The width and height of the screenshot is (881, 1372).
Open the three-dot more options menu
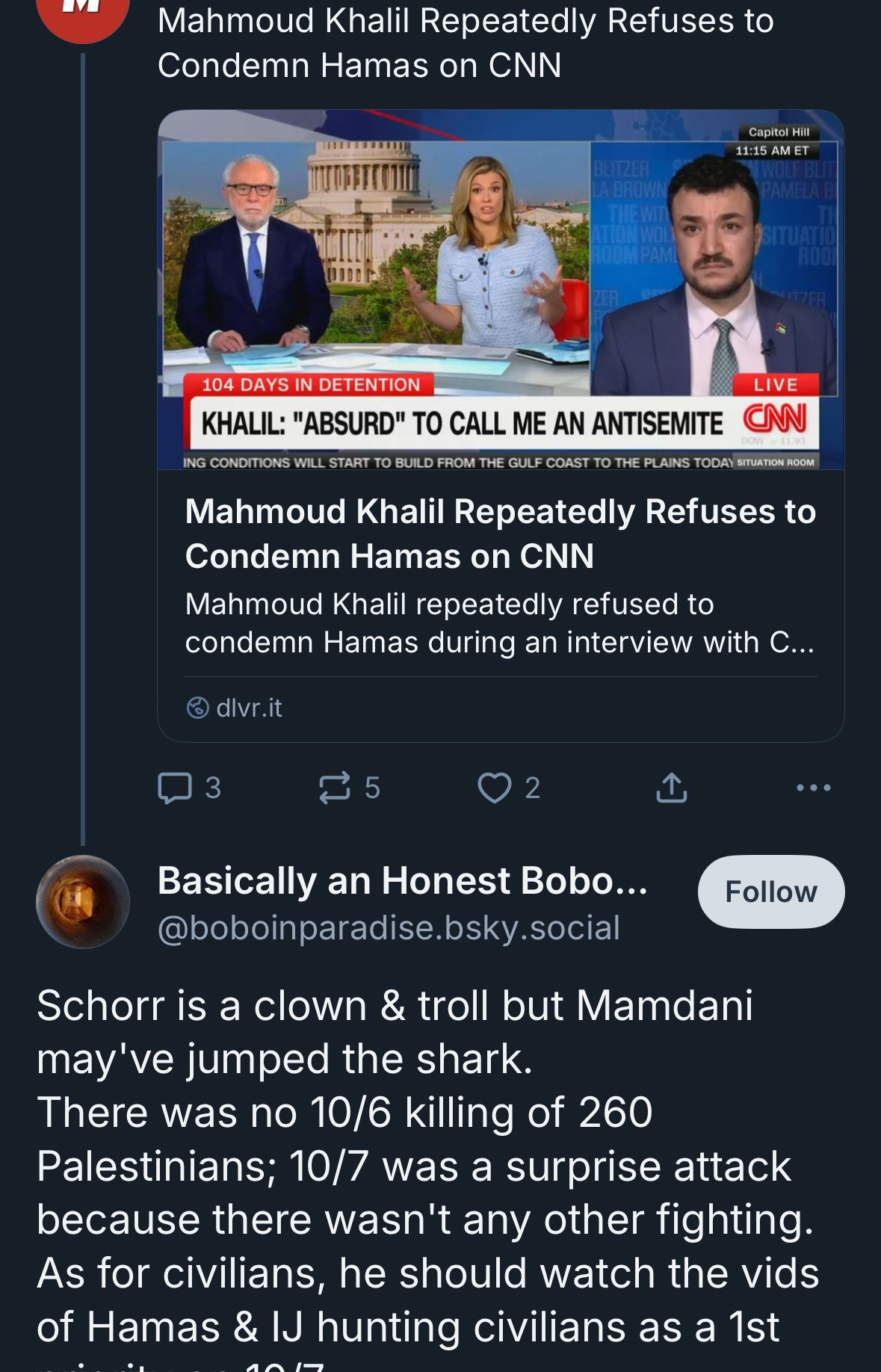(x=813, y=788)
